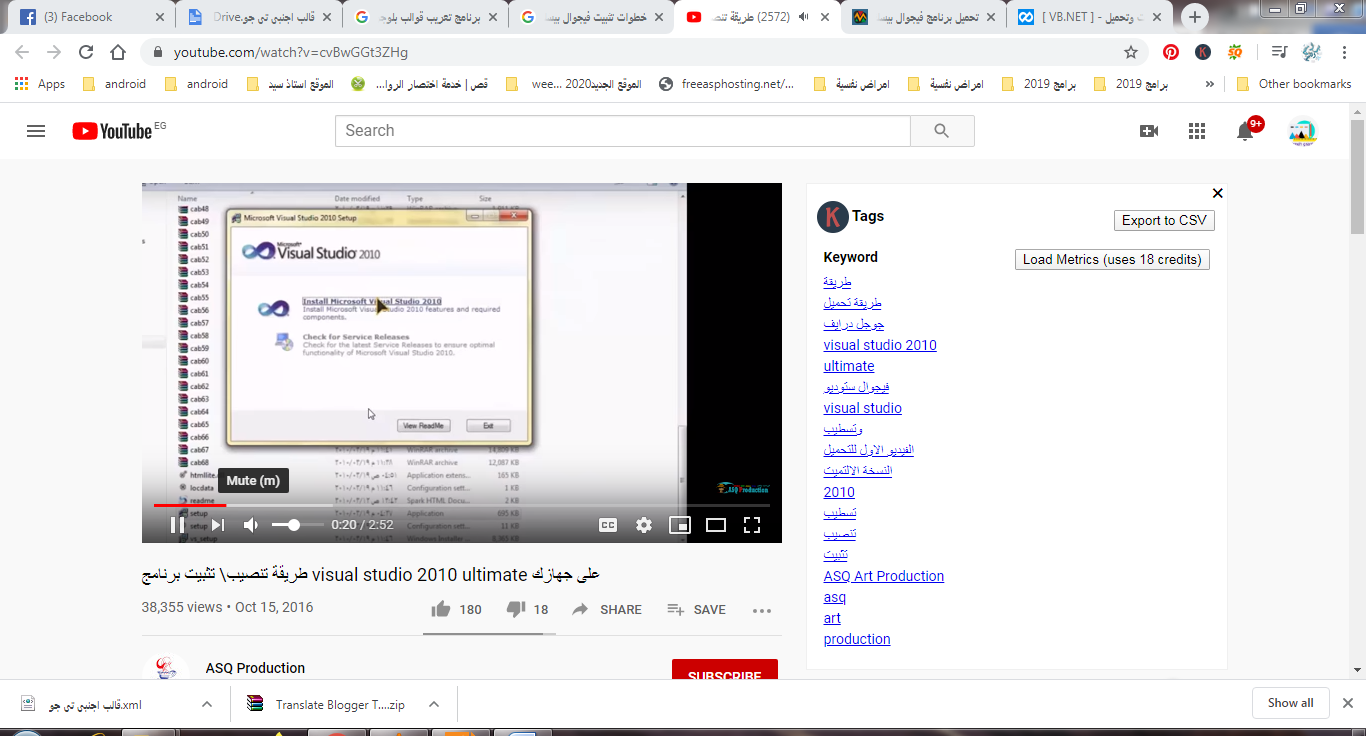The width and height of the screenshot is (1366, 736).
Task: Open the SQ SEOquake extension
Action: tap(1235, 52)
